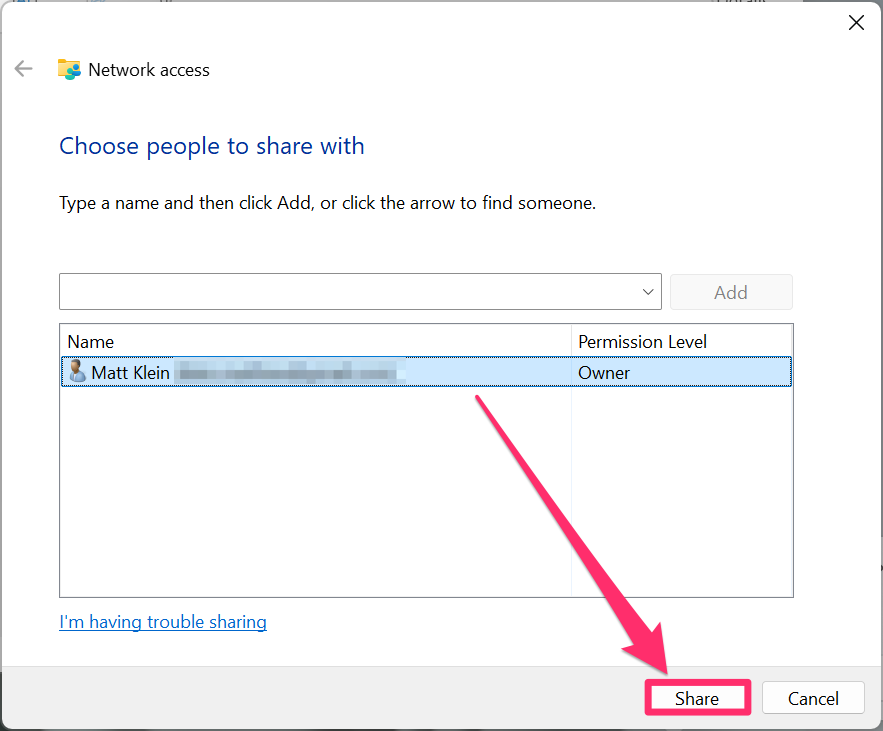Close the Network access dialog
883x731 pixels.
coord(856,23)
